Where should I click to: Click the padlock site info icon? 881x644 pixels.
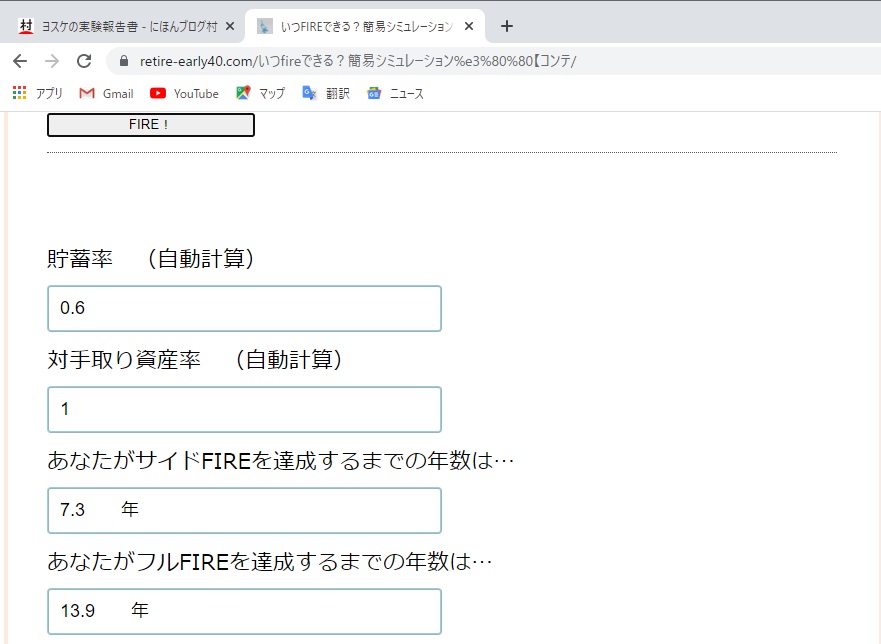(124, 61)
